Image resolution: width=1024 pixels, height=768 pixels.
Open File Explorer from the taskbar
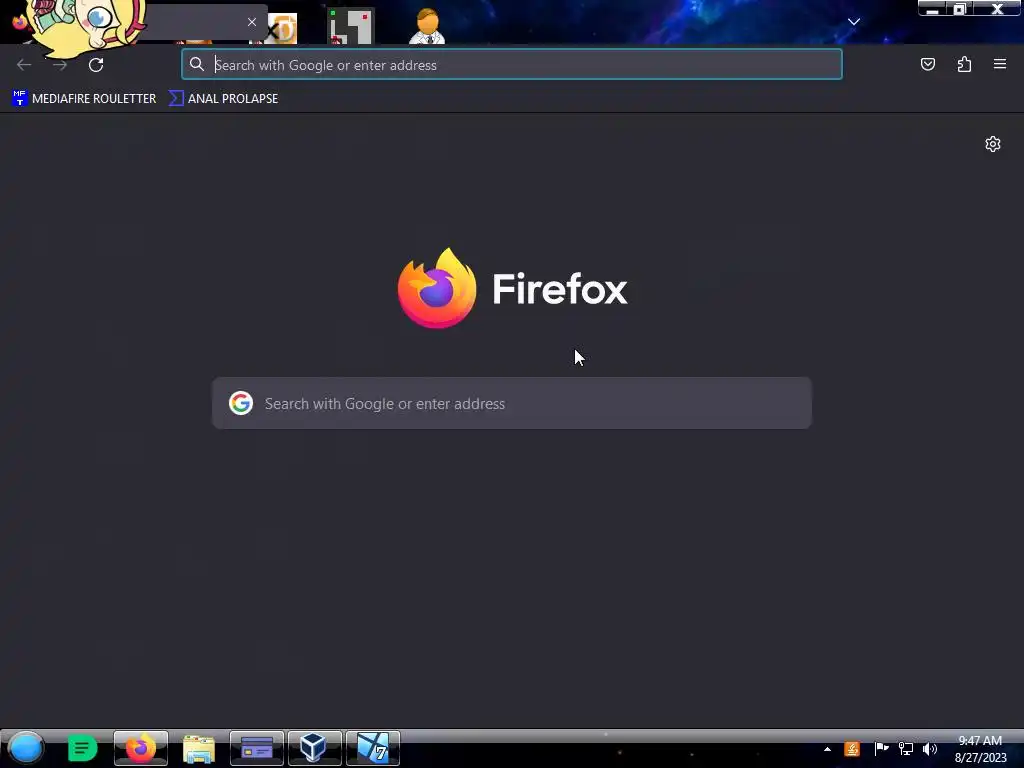[199, 748]
